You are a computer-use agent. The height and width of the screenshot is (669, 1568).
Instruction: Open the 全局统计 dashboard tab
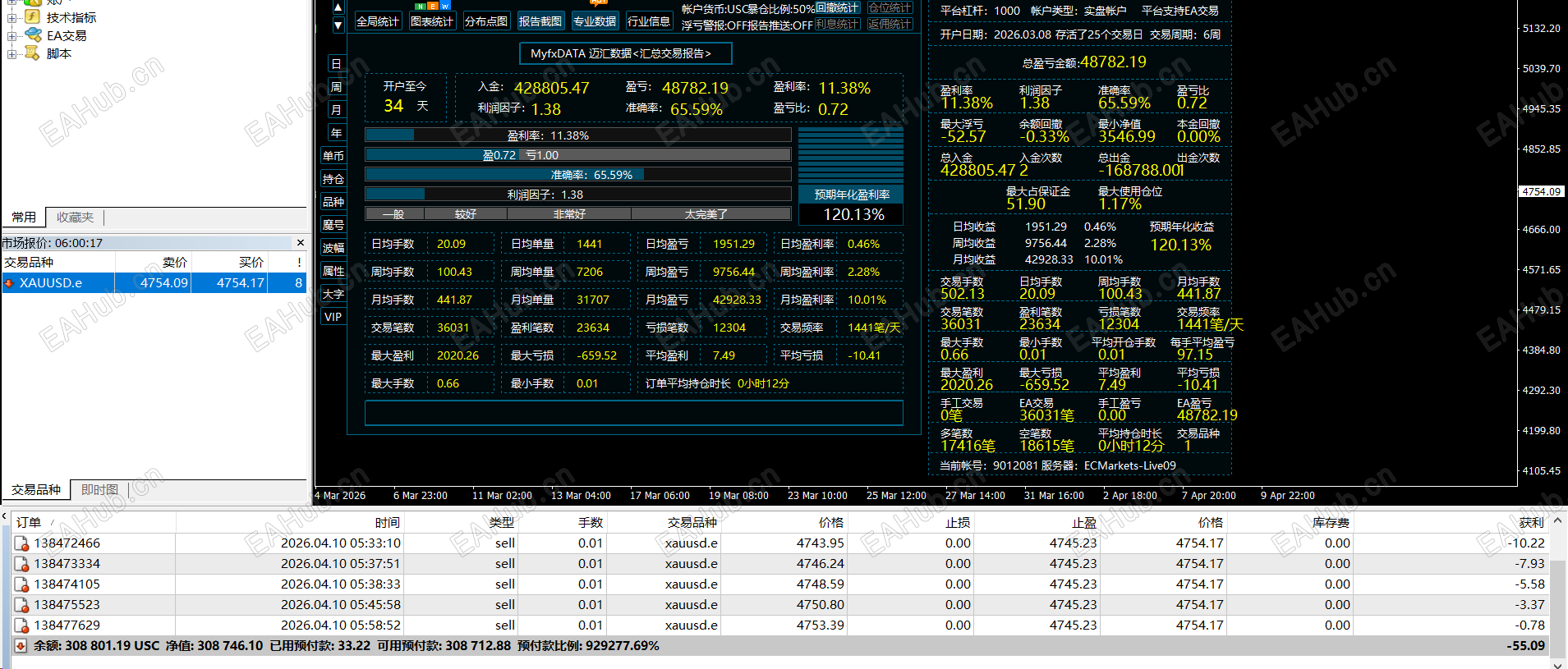(378, 21)
